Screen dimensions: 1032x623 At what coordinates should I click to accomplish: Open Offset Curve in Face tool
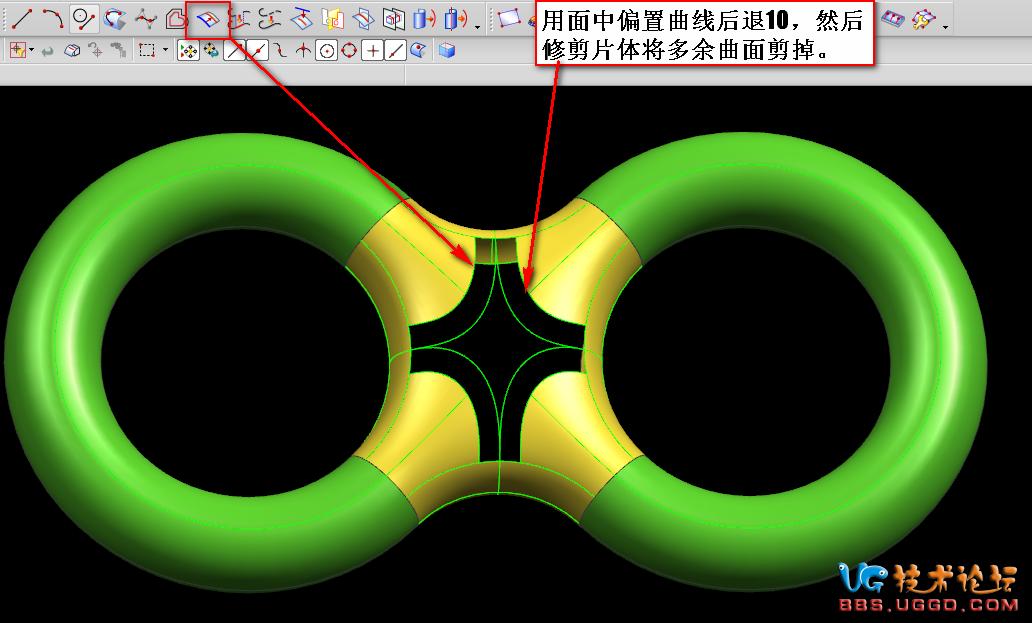pos(208,19)
